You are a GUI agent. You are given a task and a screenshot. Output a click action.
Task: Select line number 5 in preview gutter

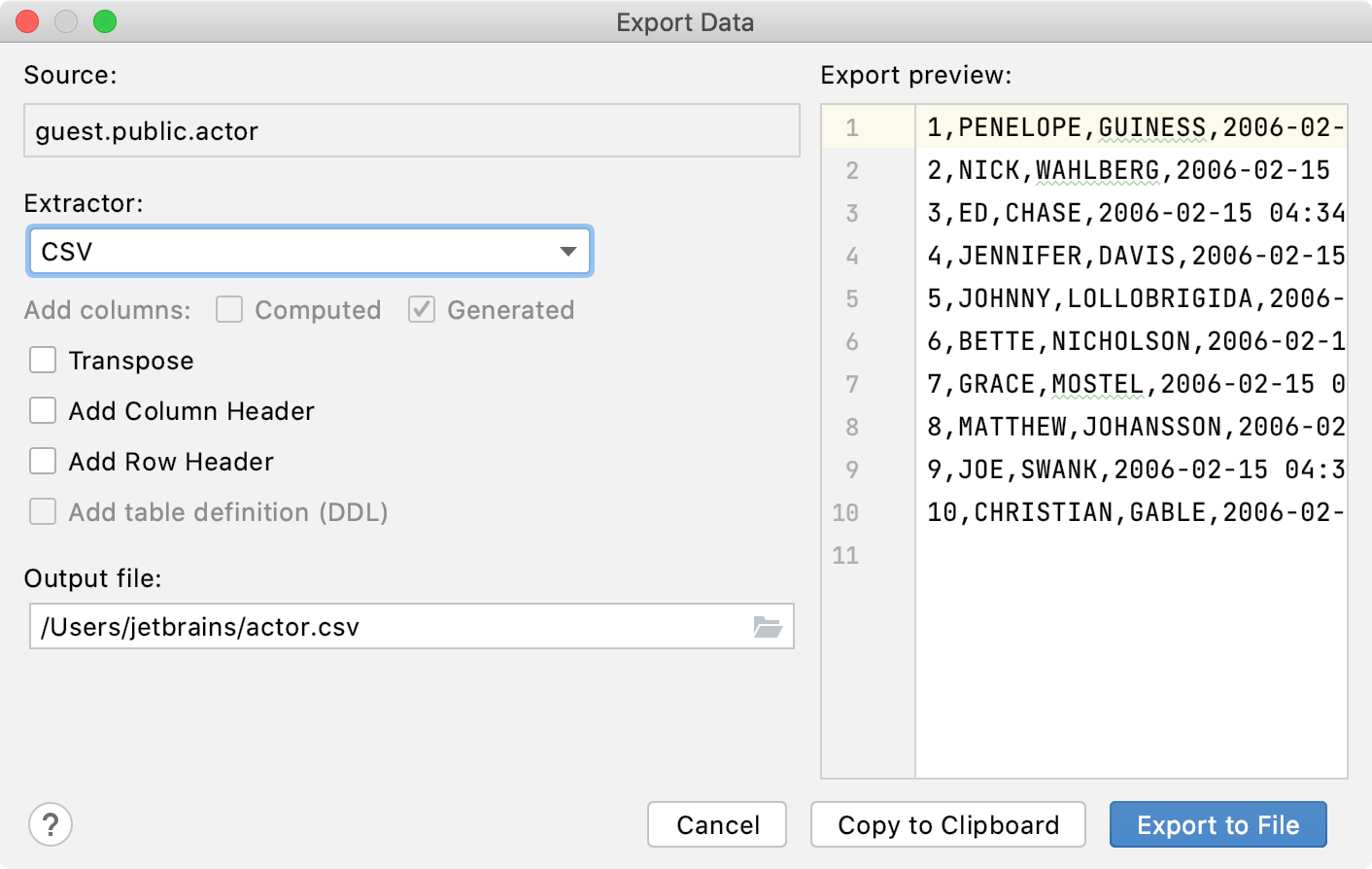point(852,298)
